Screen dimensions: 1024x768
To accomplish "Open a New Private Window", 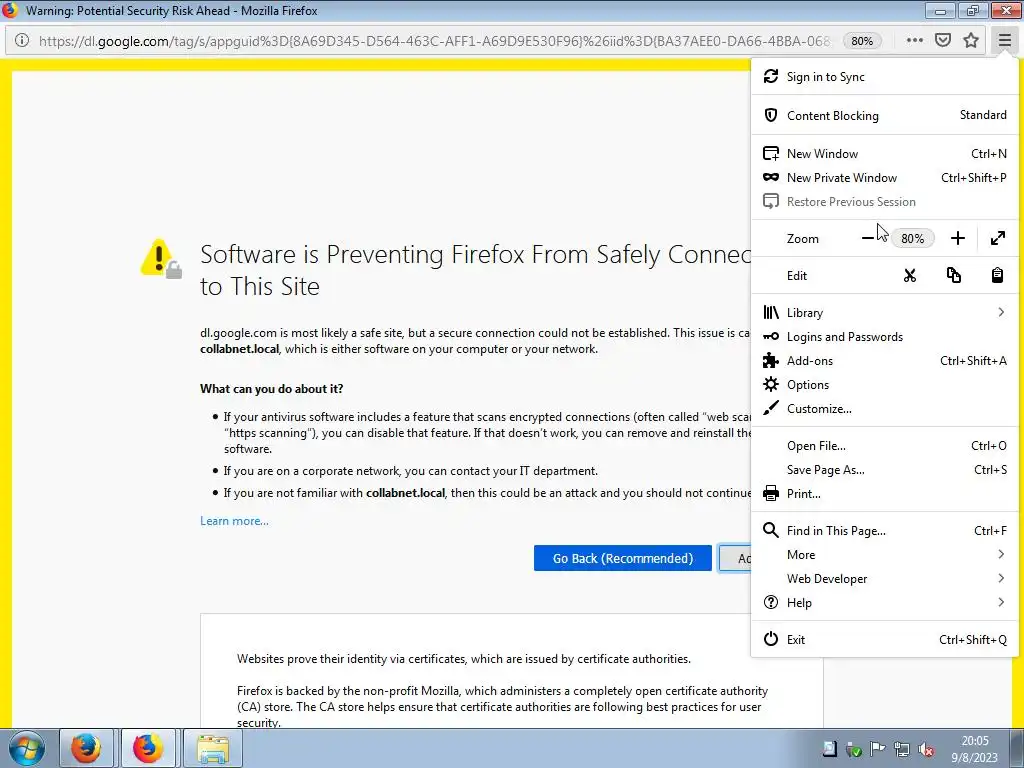I will (x=885, y=178).
